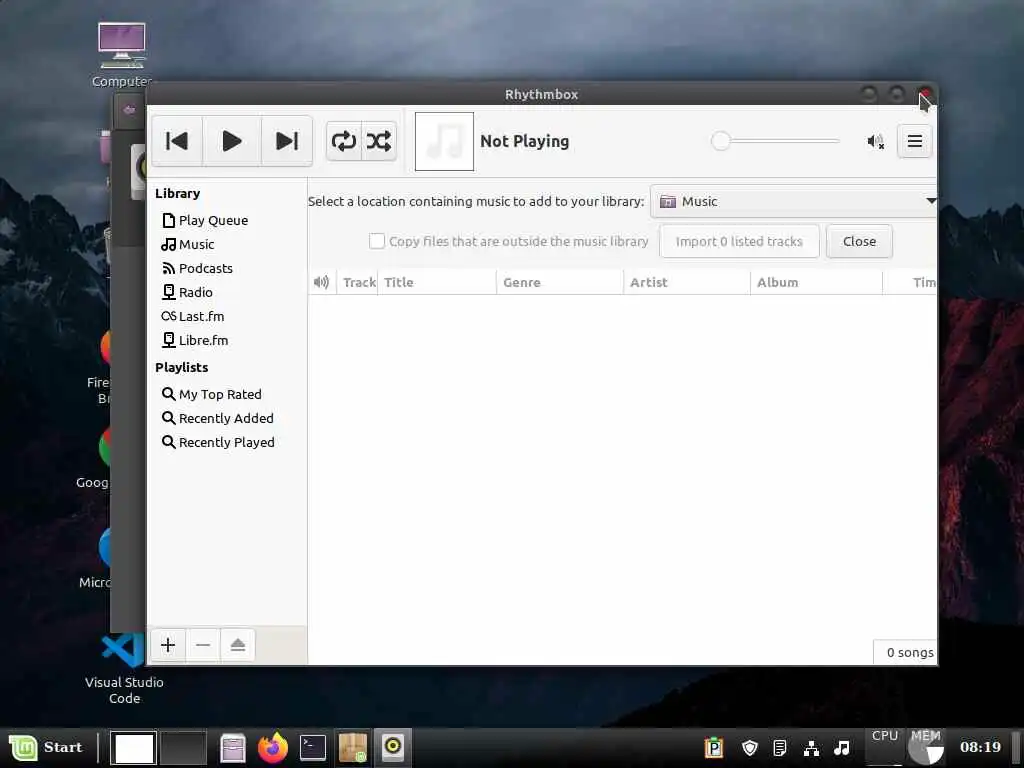Screen dimensions: 1024x768
Task: Click the clipboard P tray icon
Action: (x=714, y=748)
